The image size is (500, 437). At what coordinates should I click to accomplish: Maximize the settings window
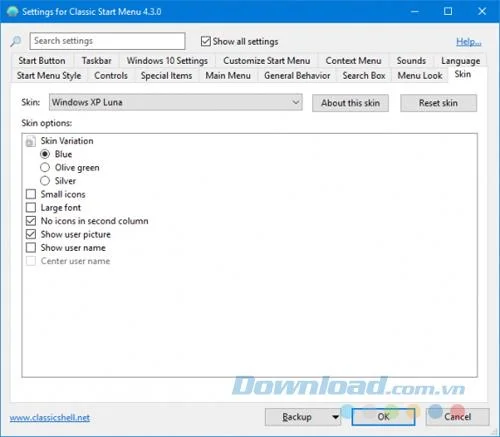click(448, 11)
